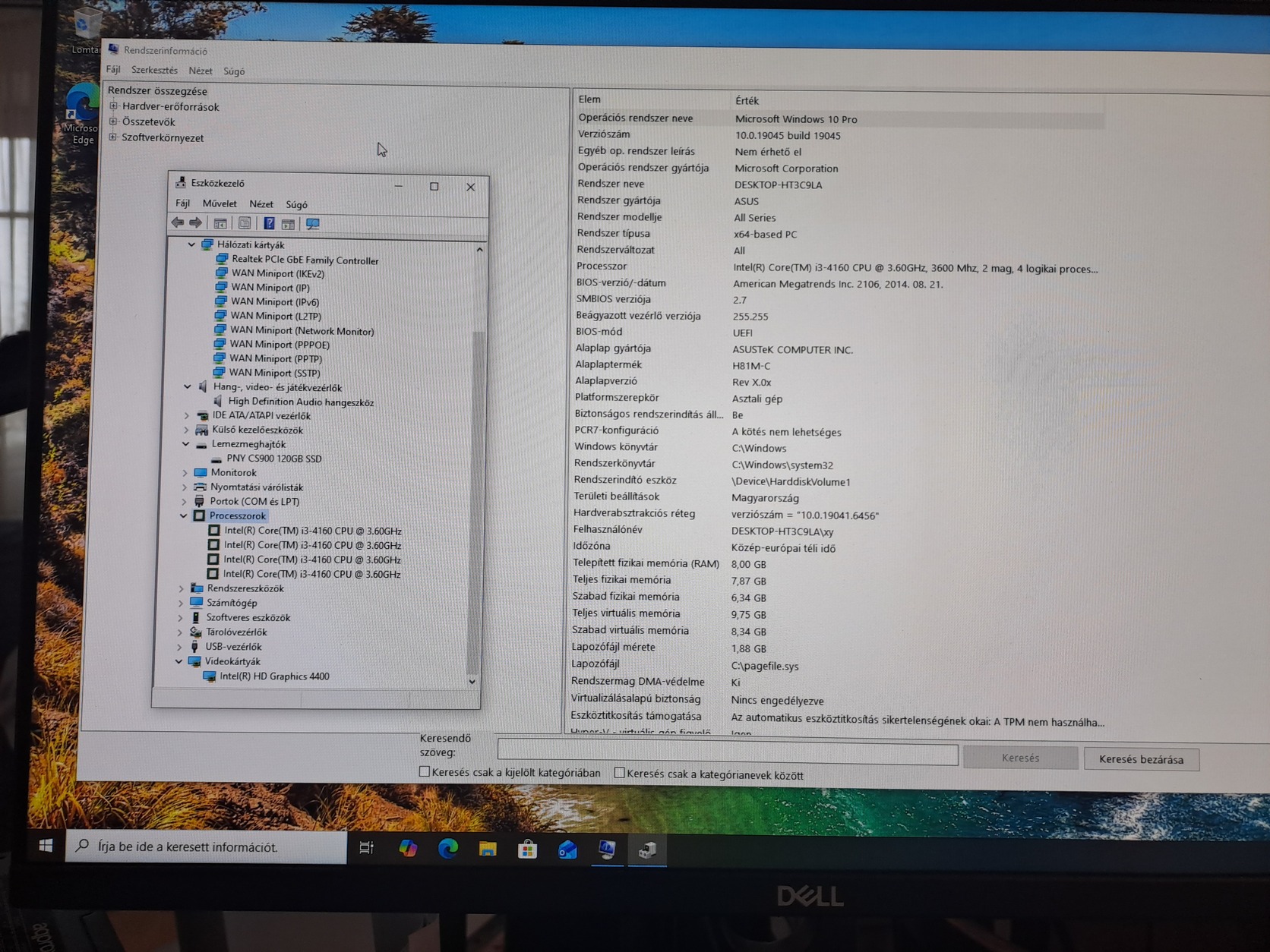Select the Szoftveres eszközök tree item
This screenshot has height=952, width=1270.
tap(248, 617)
